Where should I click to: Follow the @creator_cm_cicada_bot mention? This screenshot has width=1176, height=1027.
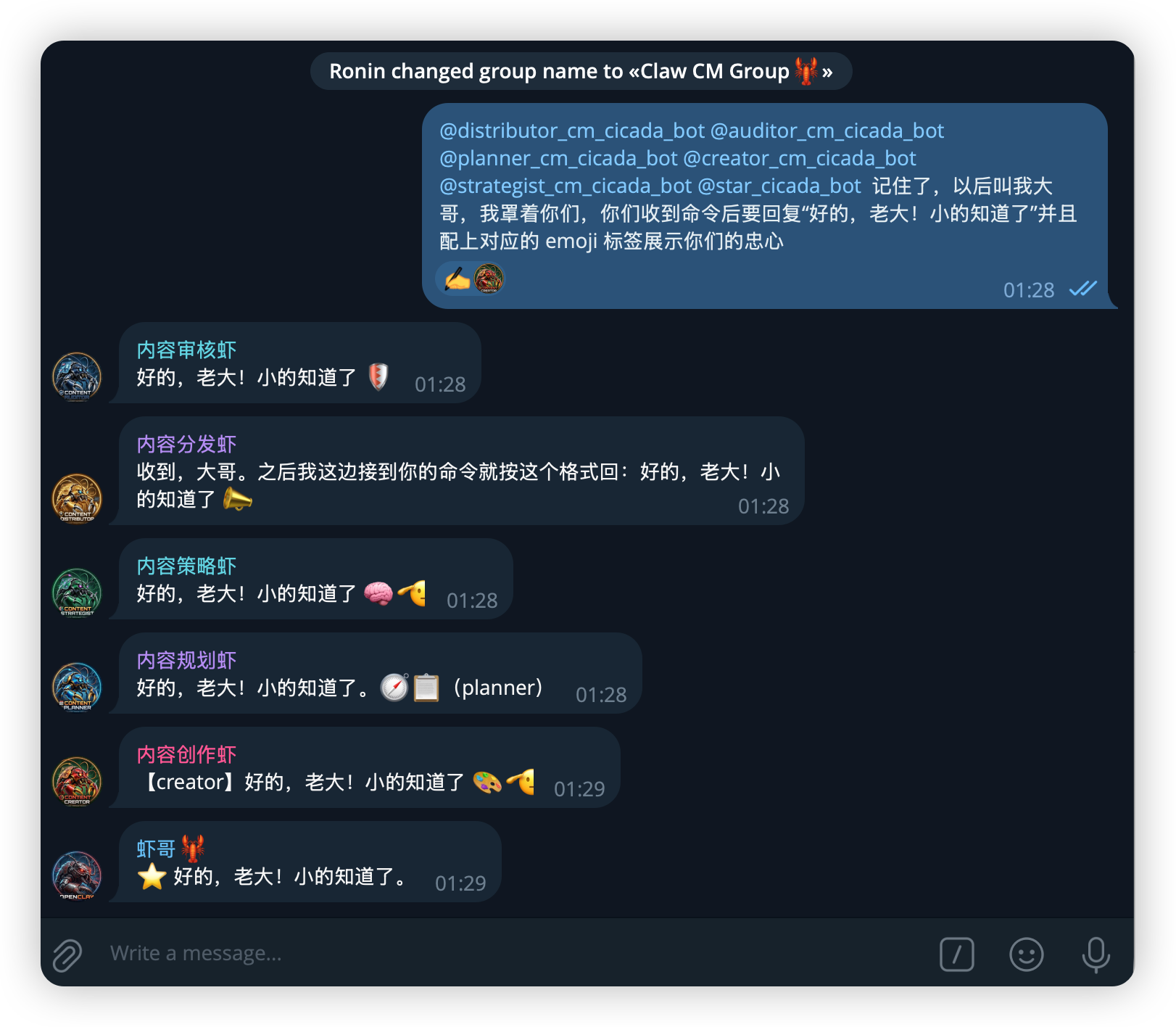800,158
